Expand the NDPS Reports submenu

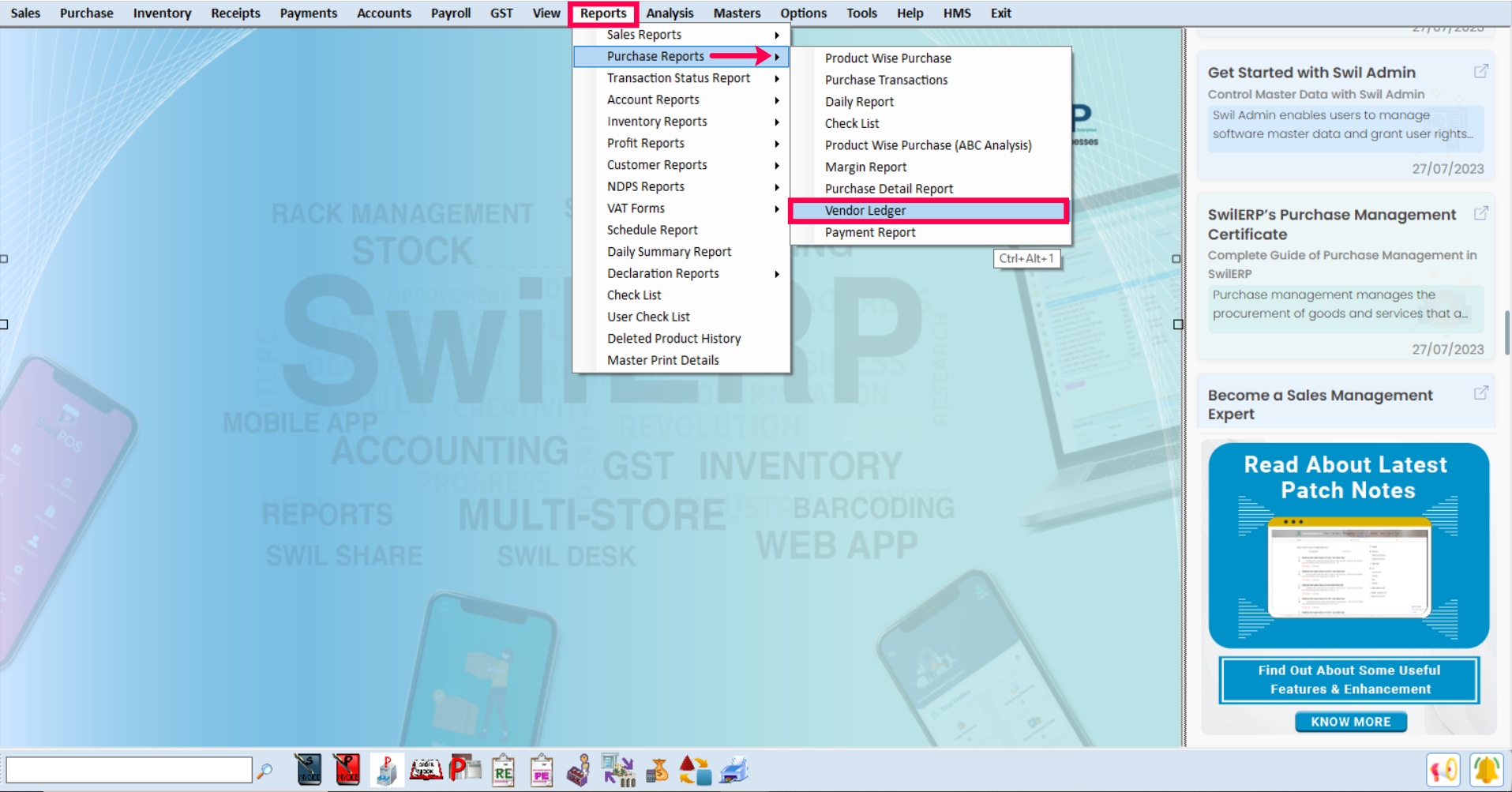click(682, 186)
